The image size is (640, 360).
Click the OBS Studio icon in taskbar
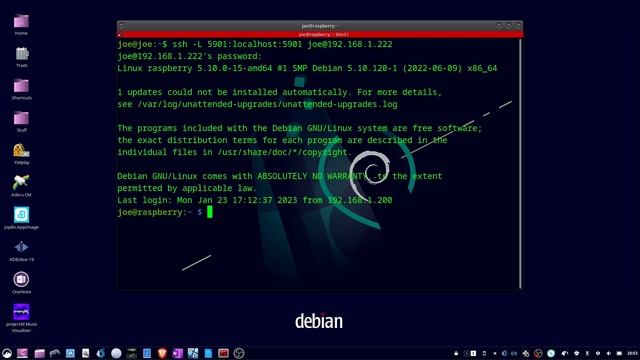(239, 353)
